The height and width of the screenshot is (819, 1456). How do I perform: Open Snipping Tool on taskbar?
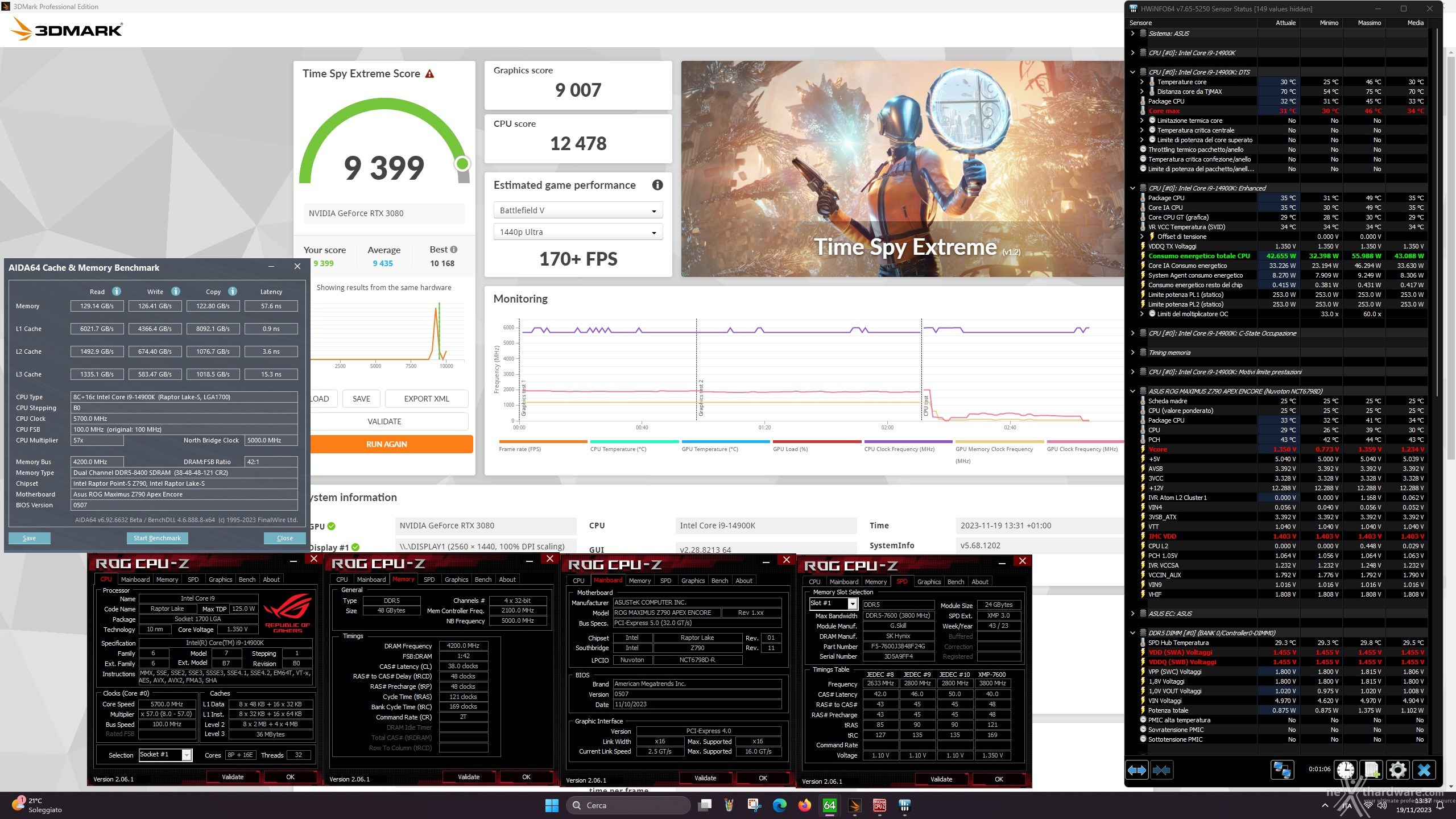click(754, 805)
